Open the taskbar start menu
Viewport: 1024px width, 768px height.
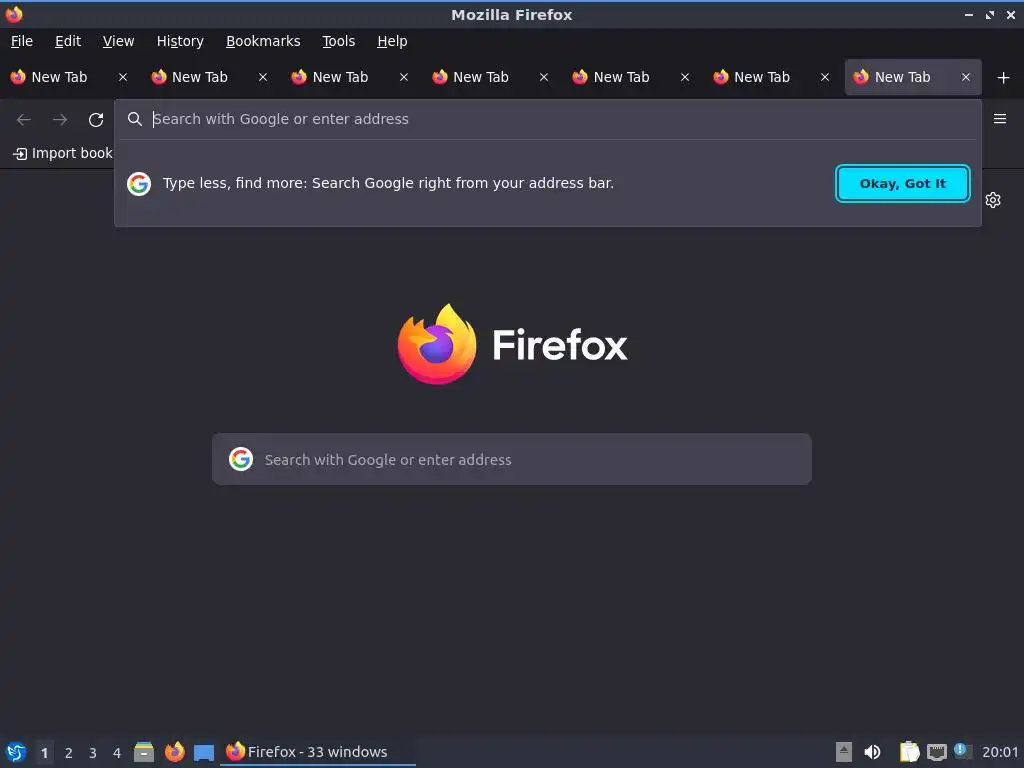tap(15, 752)
